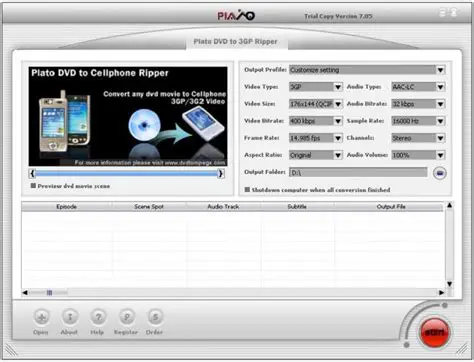The width and height of the screenshot is (474, 362).
Task: Expand the Channels dropdown
Action: pos(440,138)
